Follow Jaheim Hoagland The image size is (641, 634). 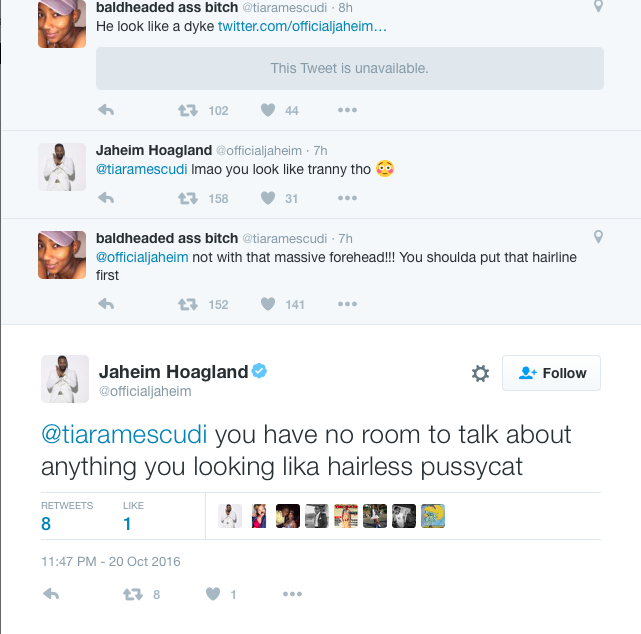tap(552, 373)
